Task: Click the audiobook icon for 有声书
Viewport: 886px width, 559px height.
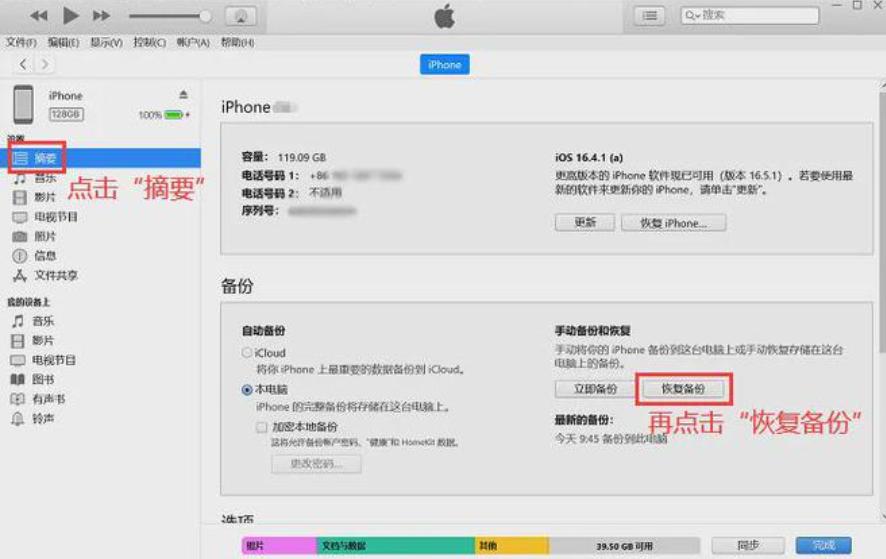Action: [18, 399]
